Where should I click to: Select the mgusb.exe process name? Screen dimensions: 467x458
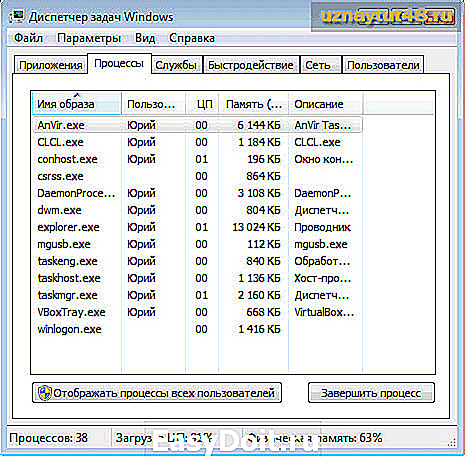64,244
